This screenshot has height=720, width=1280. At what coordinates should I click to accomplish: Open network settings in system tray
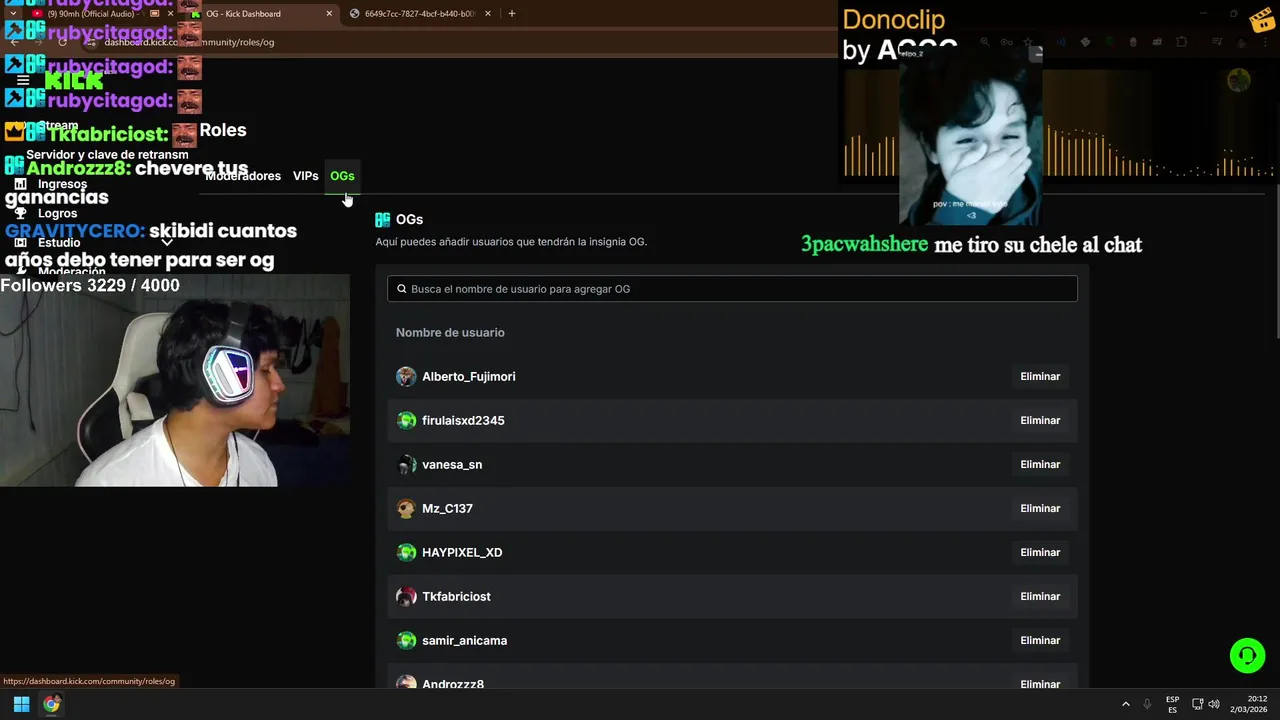(1197, 704)
